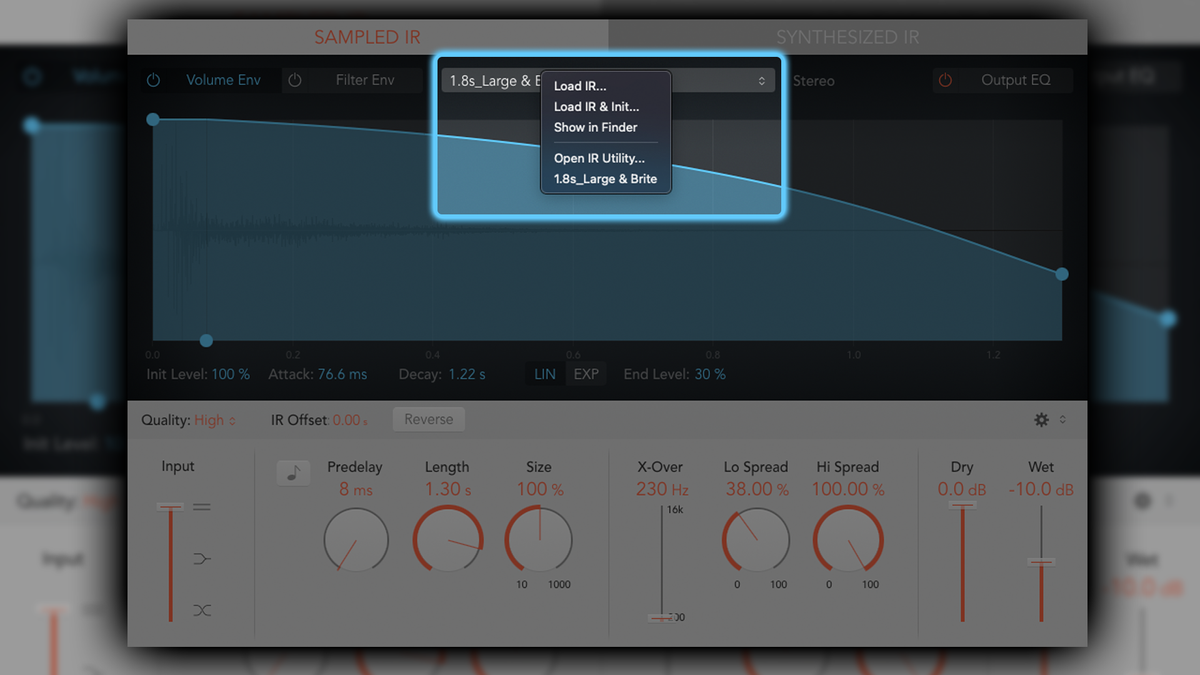Open the gear settings menu
This screenshot has width=1200, height=675.
[x=1041, y=420]
